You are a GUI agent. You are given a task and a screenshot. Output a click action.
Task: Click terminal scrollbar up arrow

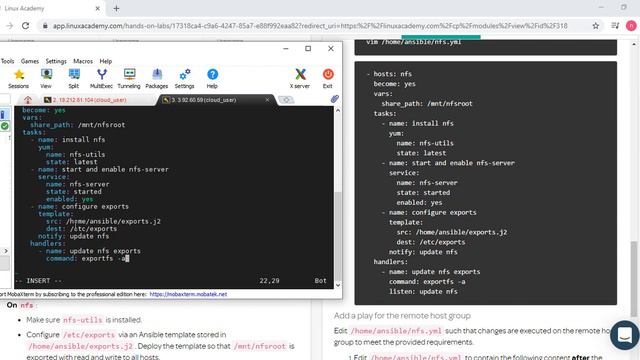tap(338, 111)
